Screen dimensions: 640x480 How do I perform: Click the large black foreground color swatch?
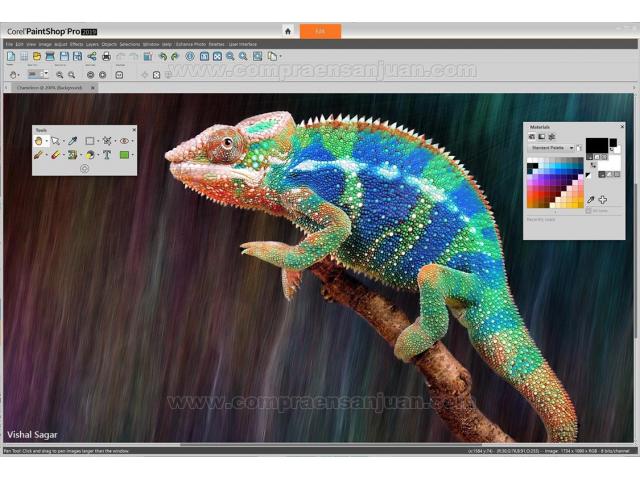pyautogui.click(x=597, y=145)
